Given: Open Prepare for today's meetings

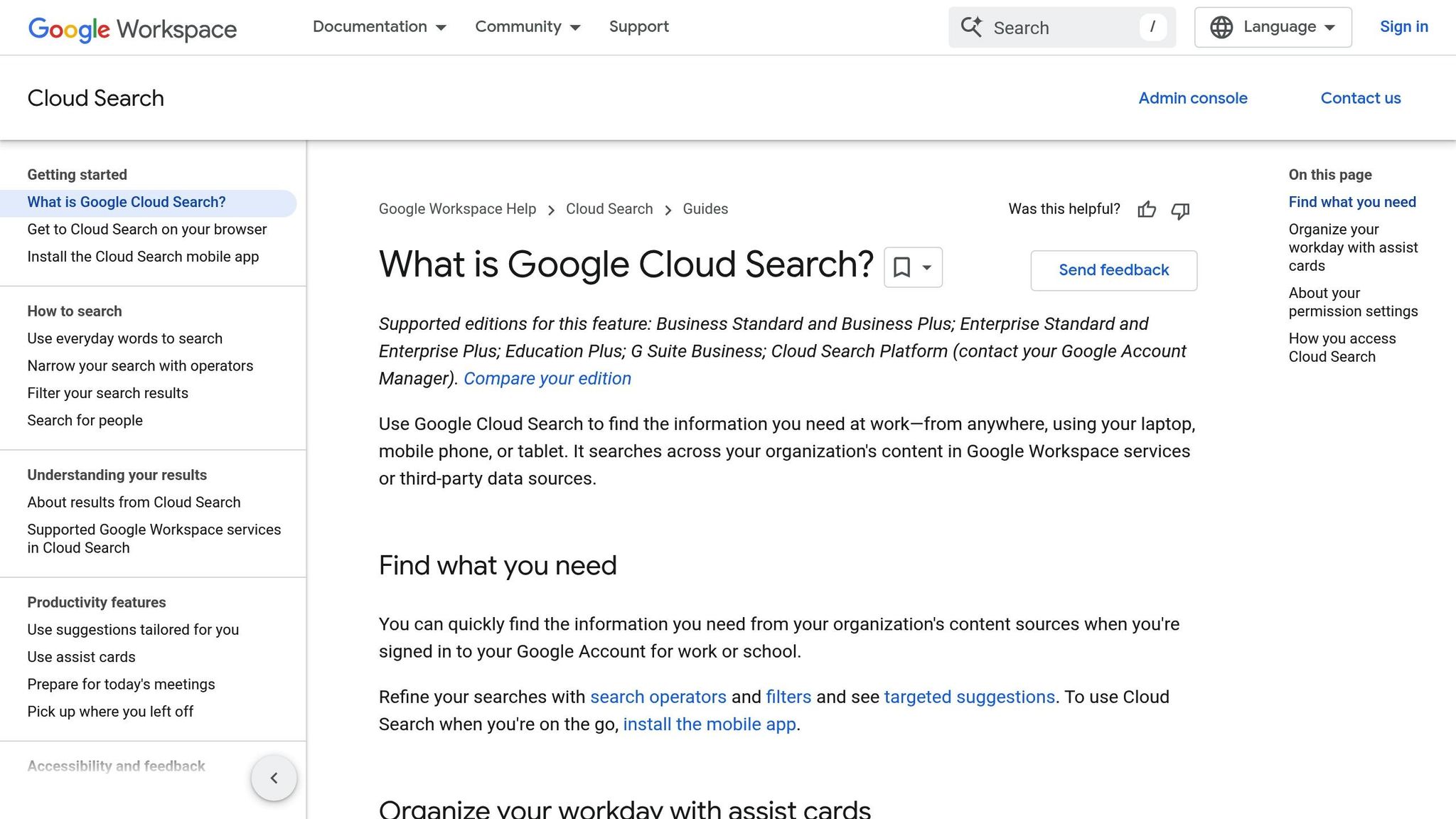Looking at the screenshot, I should 121,685.
